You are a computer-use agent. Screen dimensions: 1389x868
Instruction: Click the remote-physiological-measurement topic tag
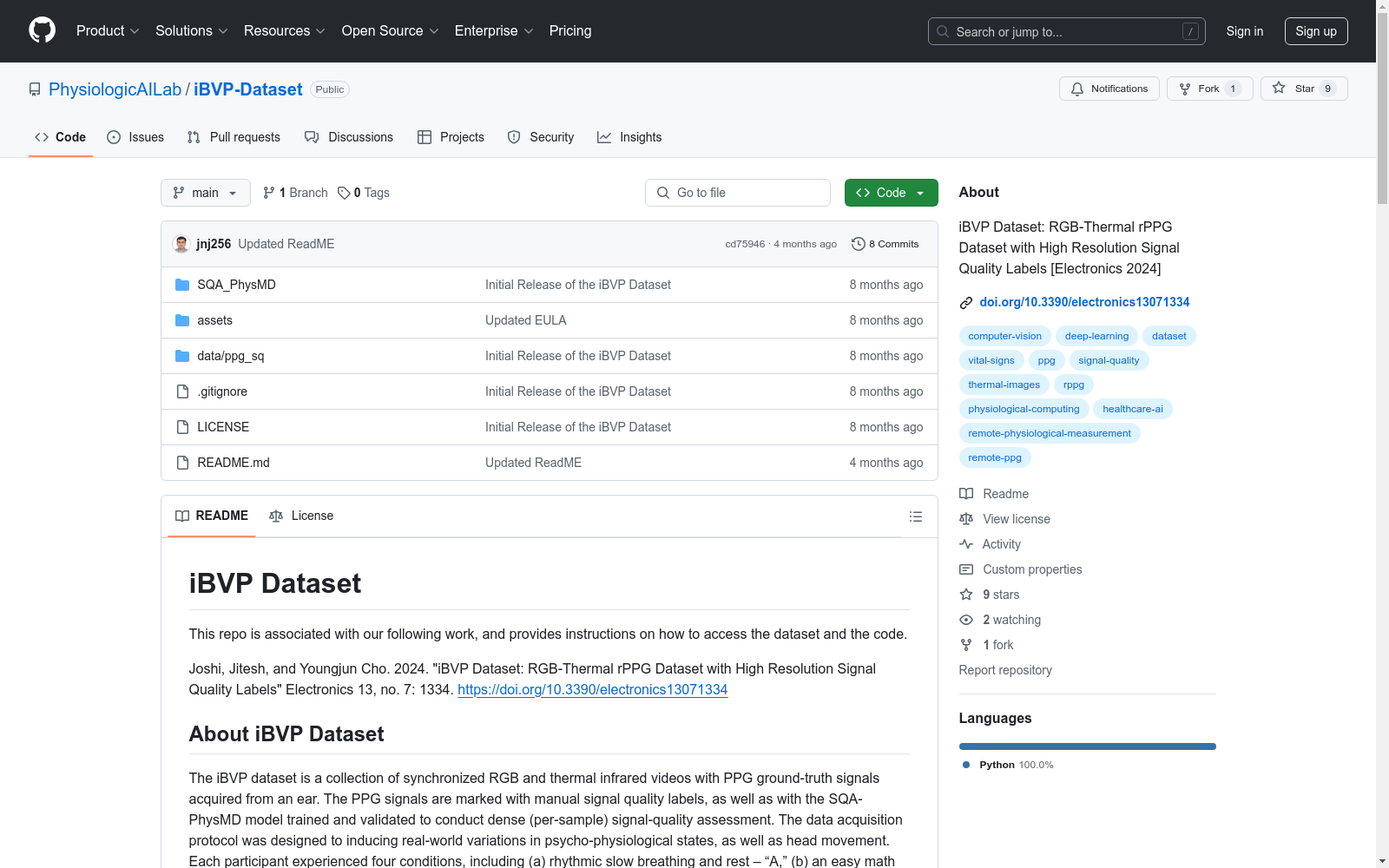1050,433
